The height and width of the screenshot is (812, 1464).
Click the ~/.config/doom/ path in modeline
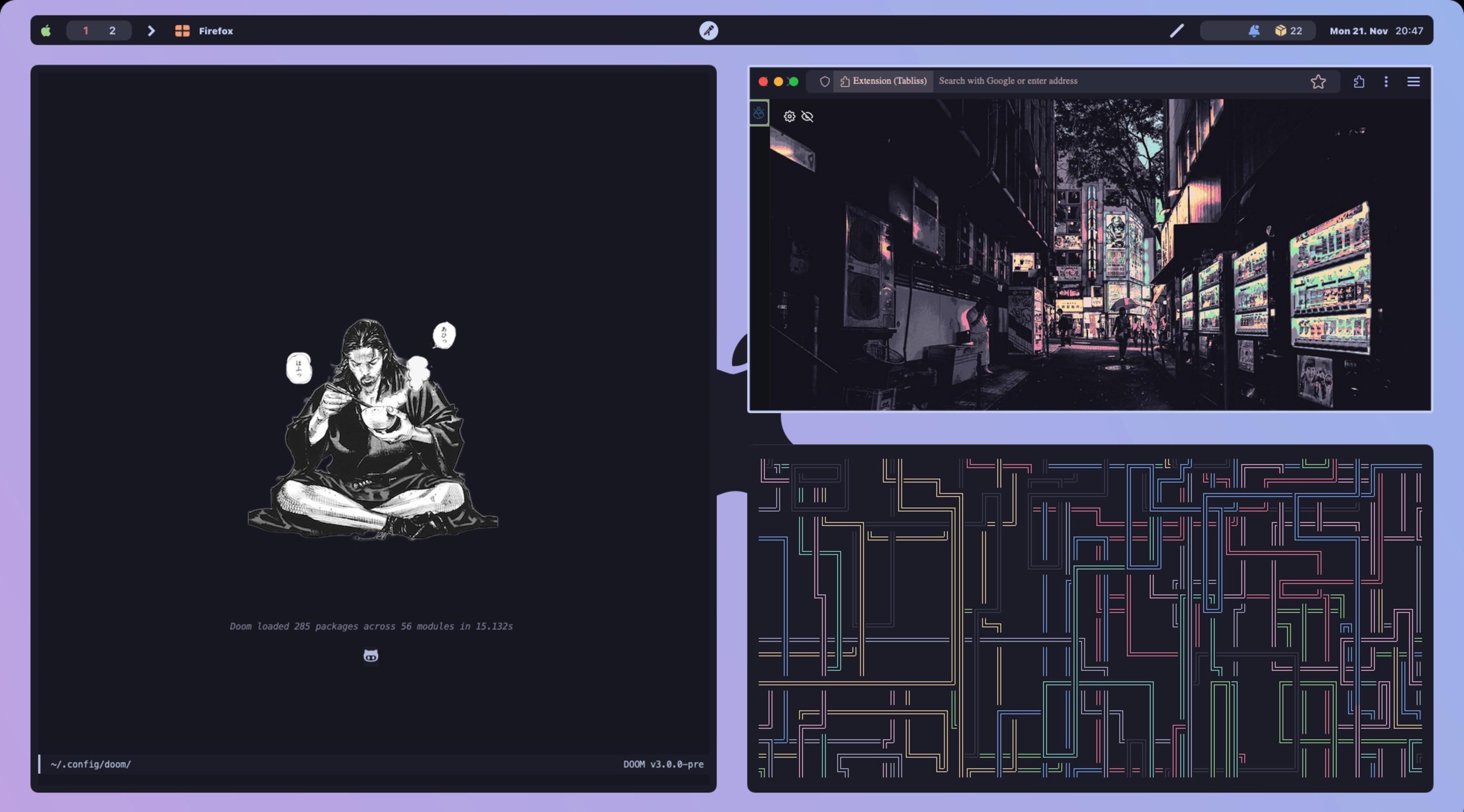tap(90, 764)
